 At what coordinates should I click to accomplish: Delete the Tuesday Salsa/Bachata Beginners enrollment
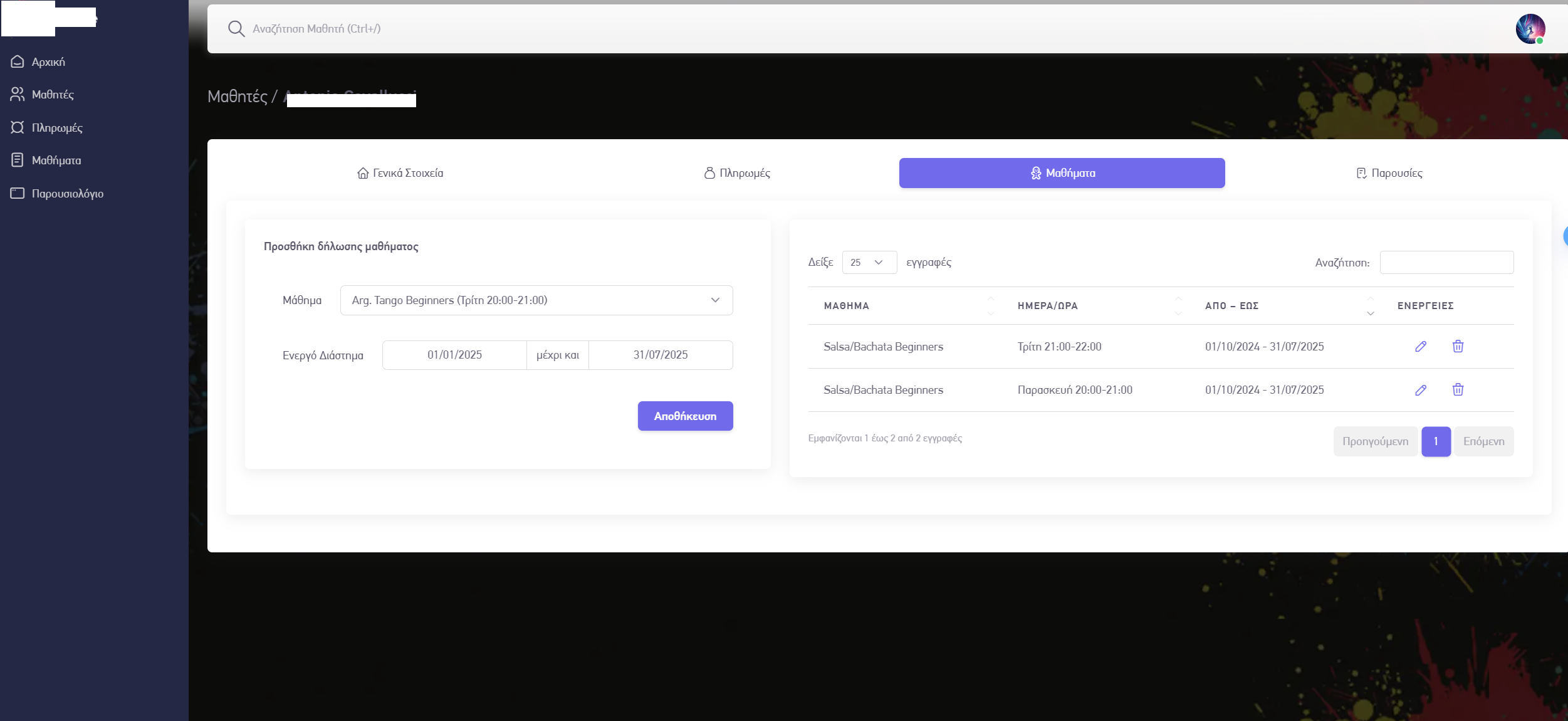(1458, 347)
